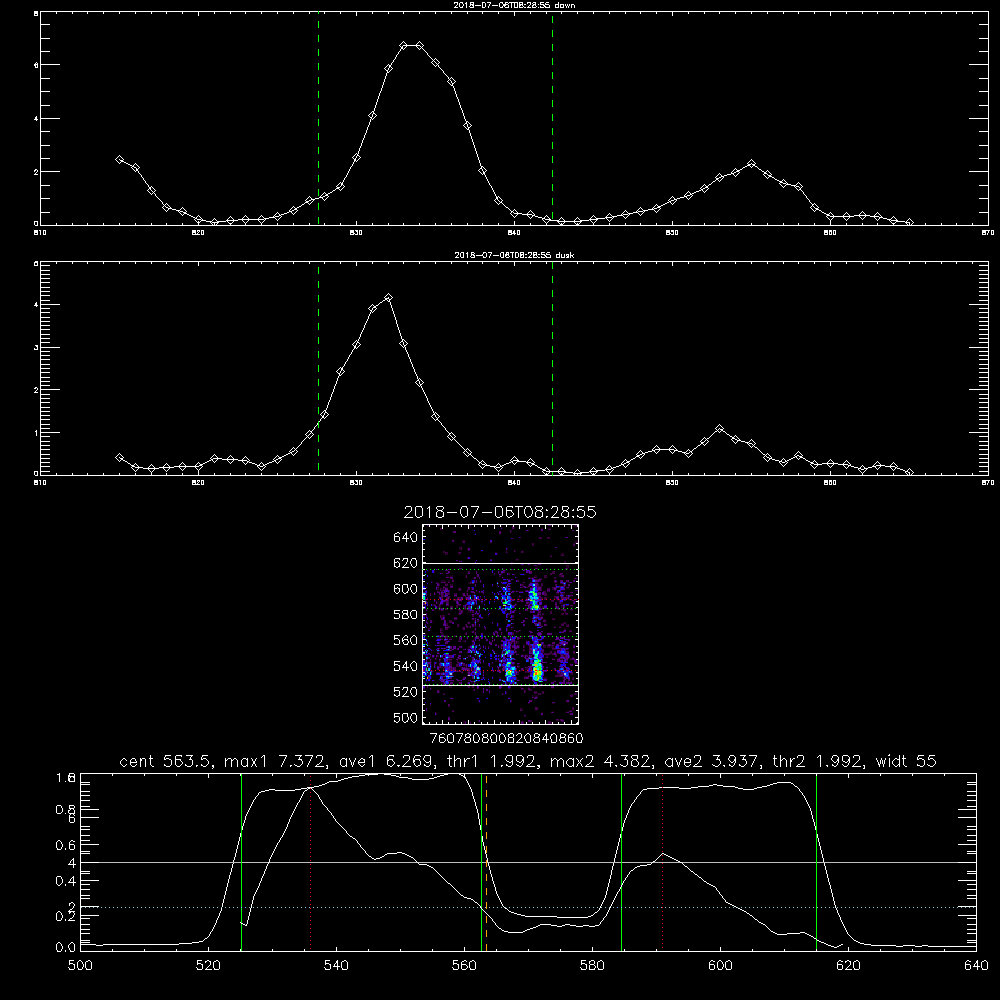Click the spectral image y-axis label 560
This screenshot has height=1000, width=1000.
pyautogui.click(x=405, y=640)
